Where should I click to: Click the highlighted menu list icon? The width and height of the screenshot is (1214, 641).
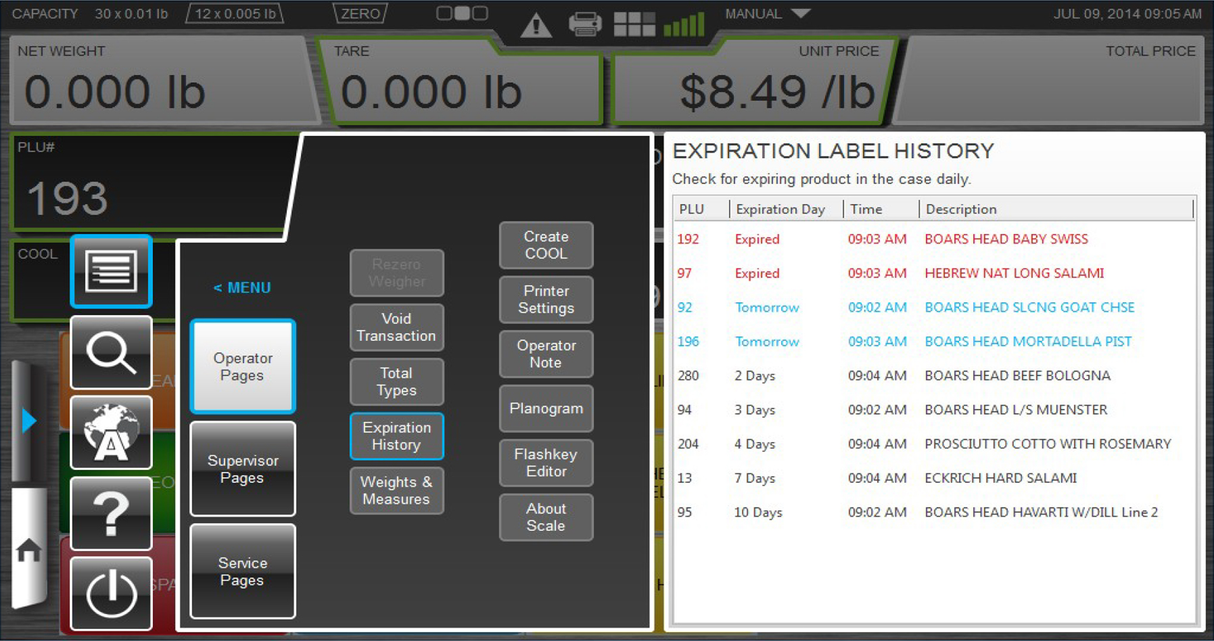pyautogui.click(x=110, y=271)
